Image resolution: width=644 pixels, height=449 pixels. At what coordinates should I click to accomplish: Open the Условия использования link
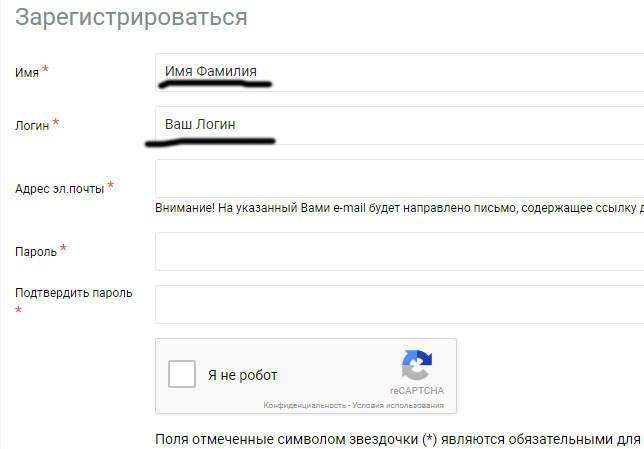tap(398, 405)
